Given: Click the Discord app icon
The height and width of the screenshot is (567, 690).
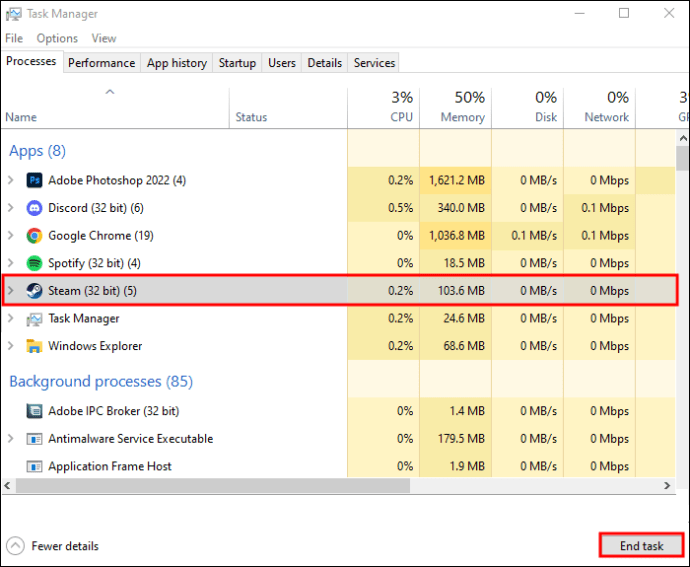Looking at the screenshot, I should (x=34, y=208).
